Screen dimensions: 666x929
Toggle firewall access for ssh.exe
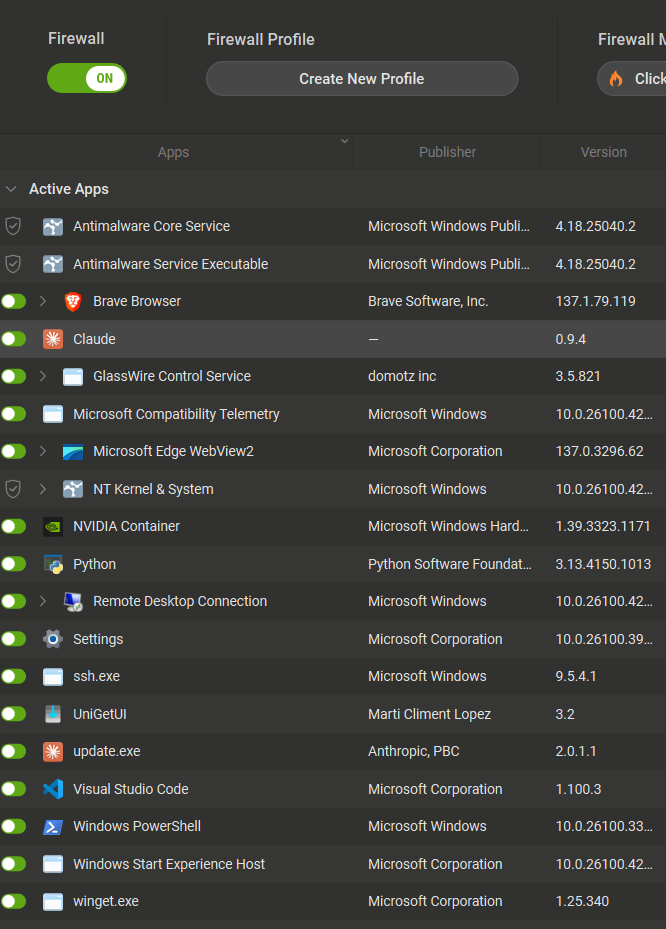(14, 676)
